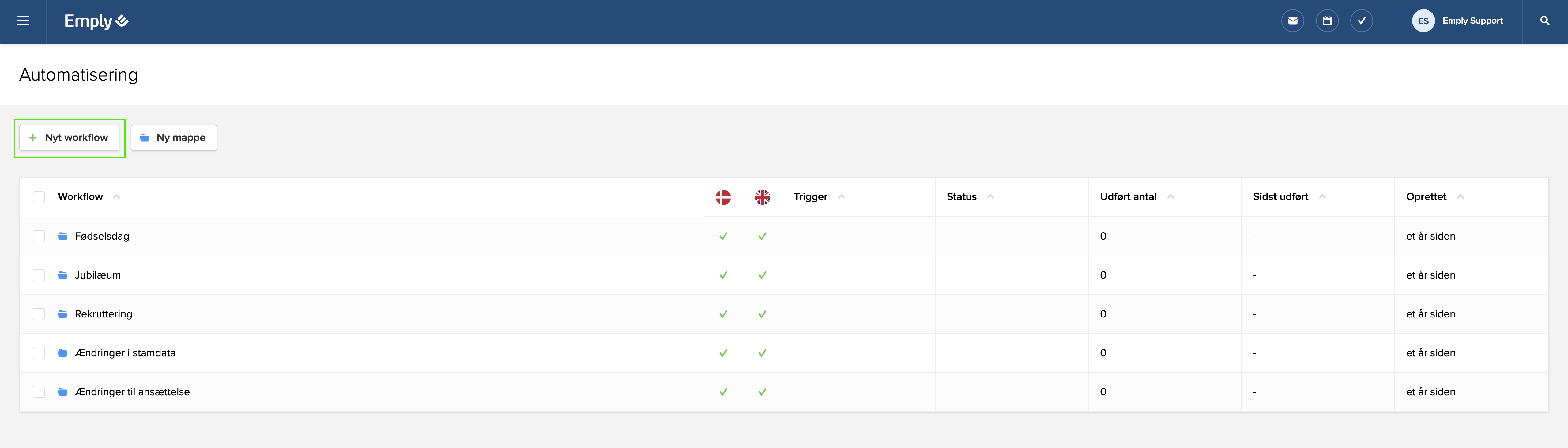The image size is (1568, 448).
Task: Click the Emply logo
Action: coord(96,21)
